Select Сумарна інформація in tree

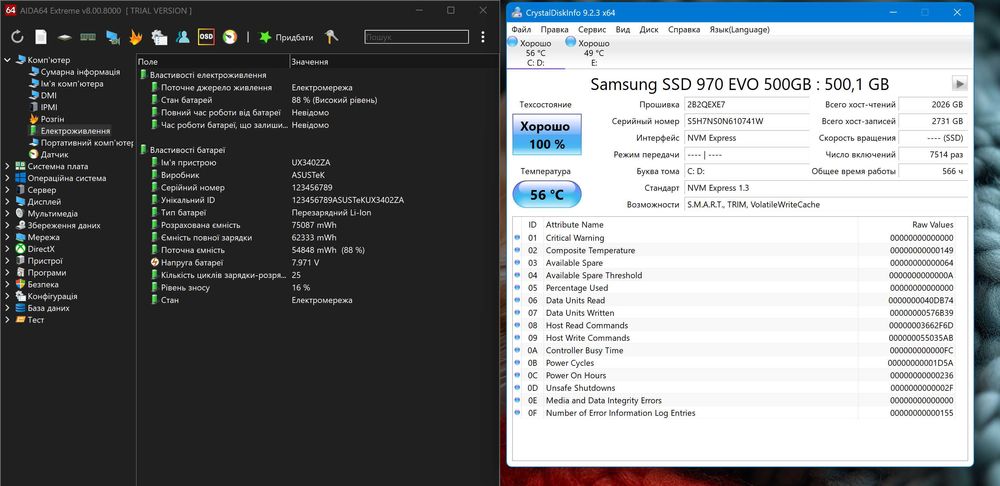[x=80, y=72]
